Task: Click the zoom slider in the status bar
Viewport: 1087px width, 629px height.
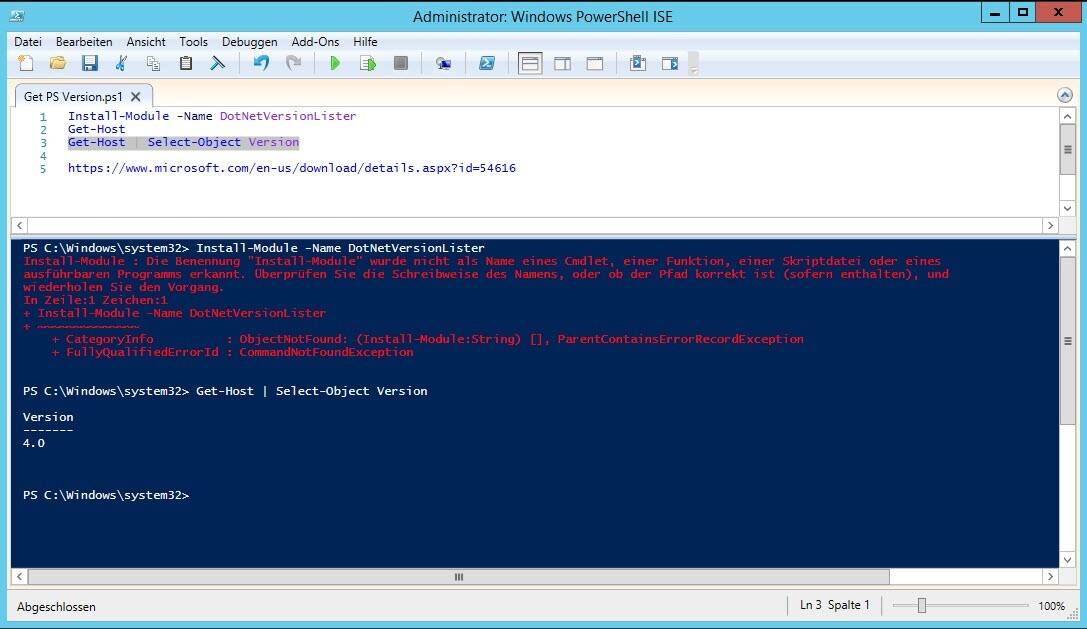Action: pos(922,606)
